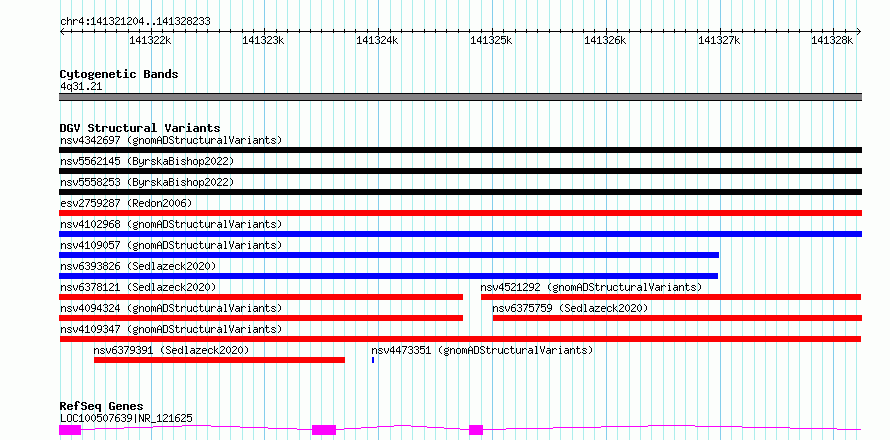Click the chr4:141321204..141328233 coordinates text
This screenshot has height=440, width=890.
click(x=135, y=22)
